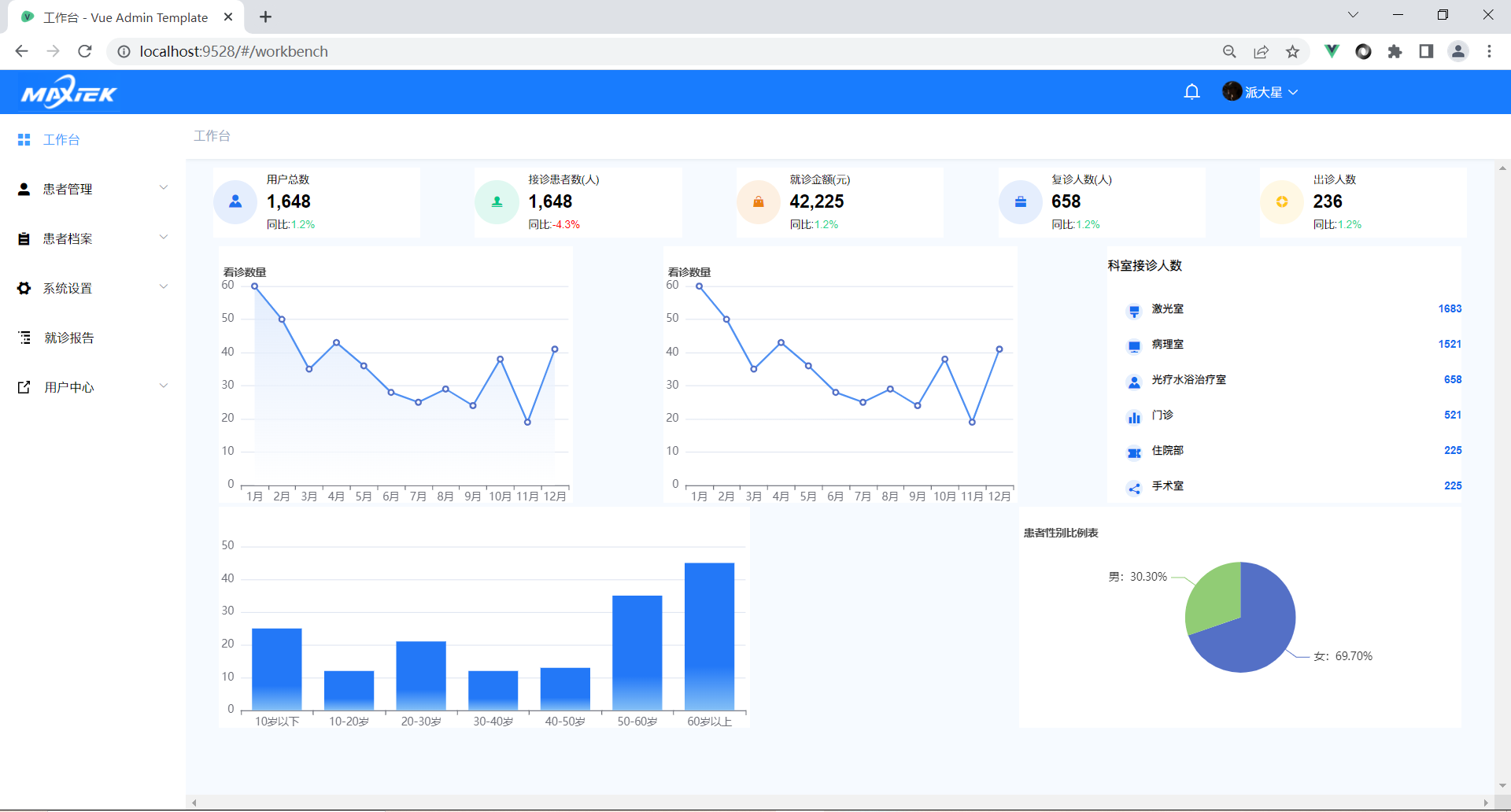Screen dimensions: 1511x812
Task: Open the browser three-dot menu
Action: pos(1489,51)
